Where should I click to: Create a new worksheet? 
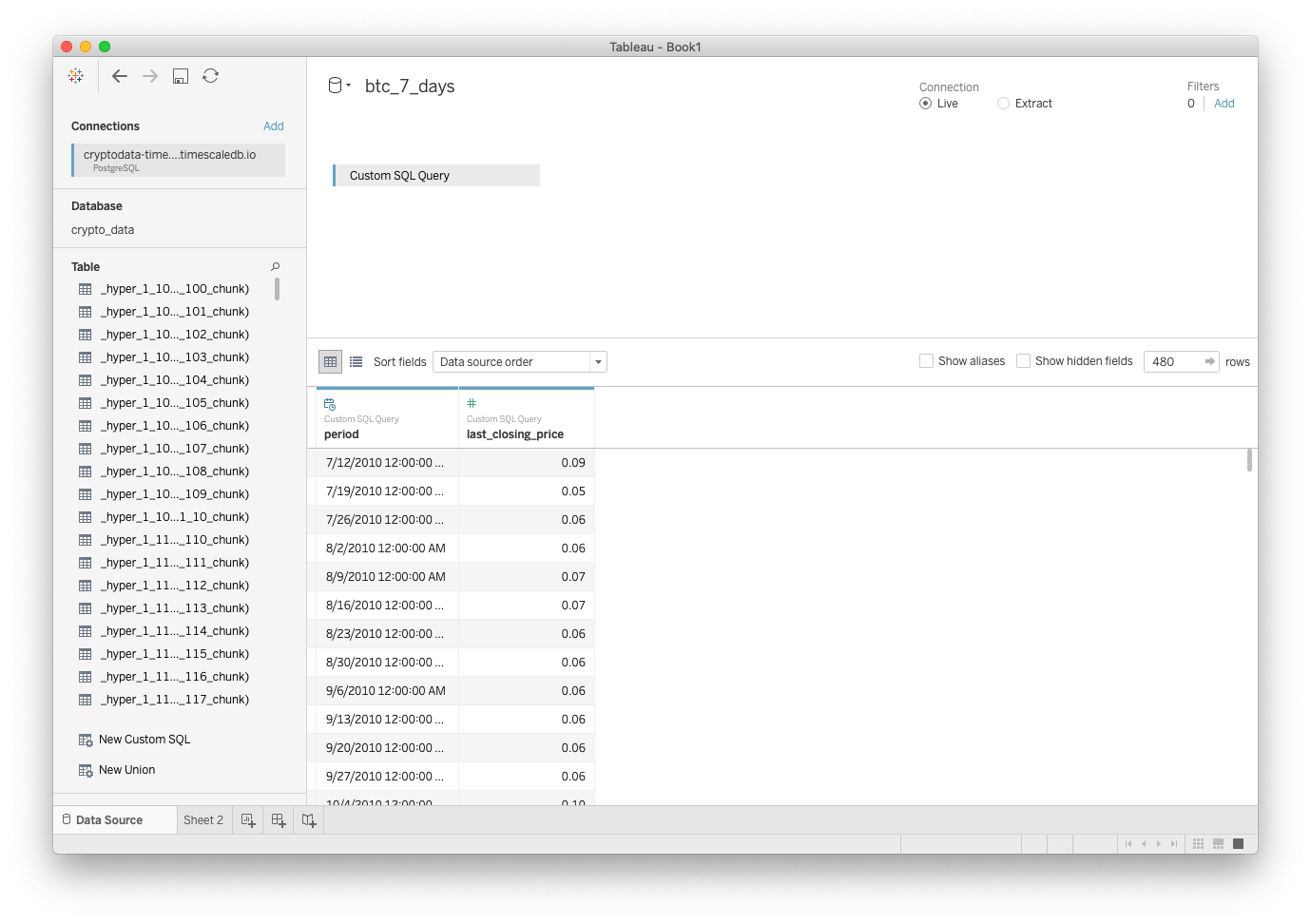(248, 820)
